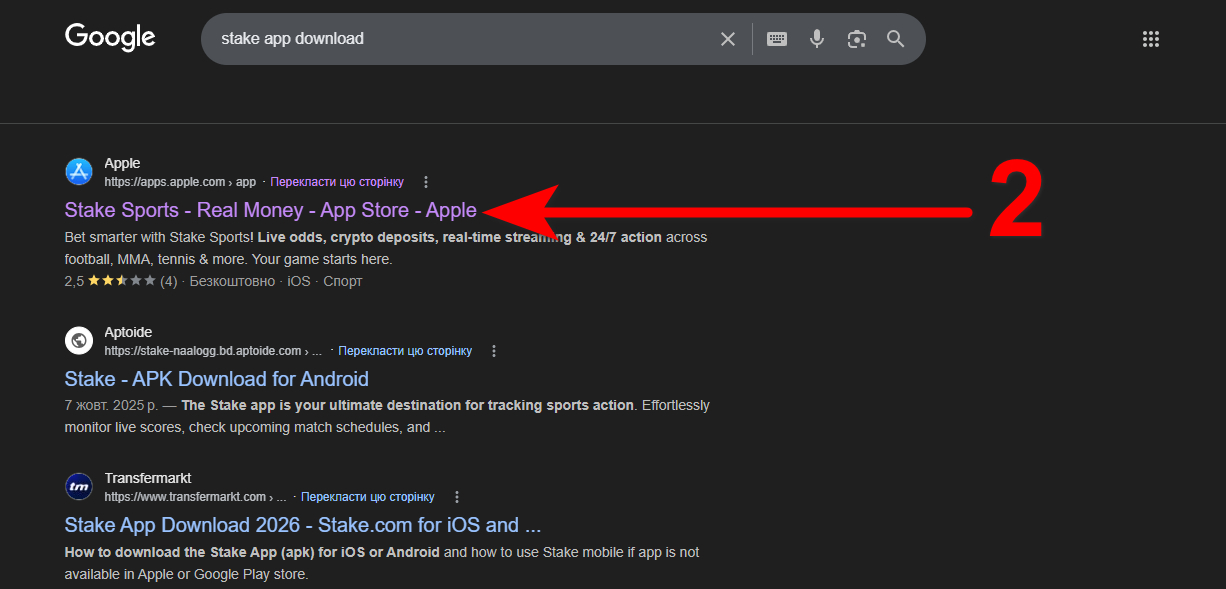Click the Transfermarkt result description snippet

click(382, 563)
